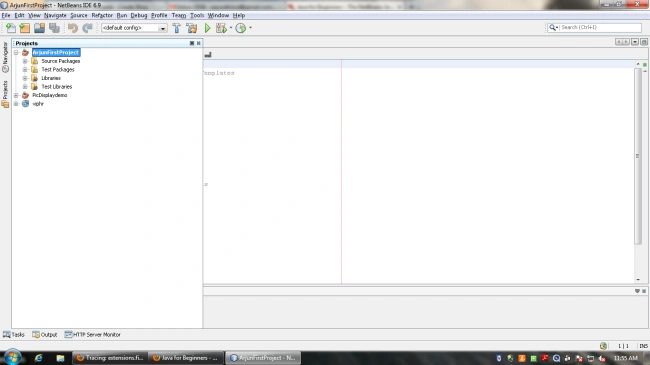Open the Debug Main Project dropdown arrow
650x365 pixels.
[231, 28]
